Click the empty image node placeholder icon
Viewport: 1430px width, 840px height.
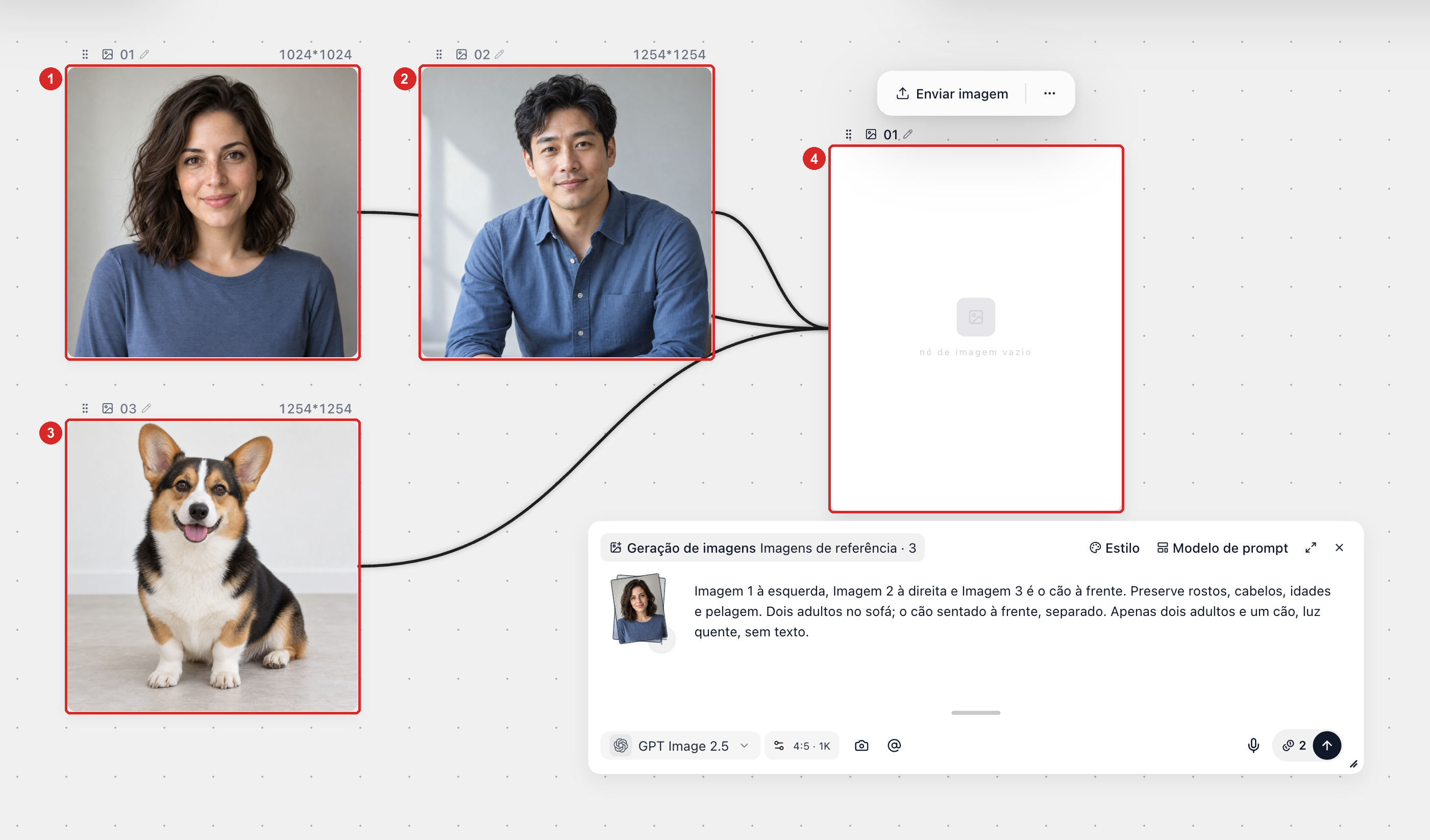pos(975,317)
